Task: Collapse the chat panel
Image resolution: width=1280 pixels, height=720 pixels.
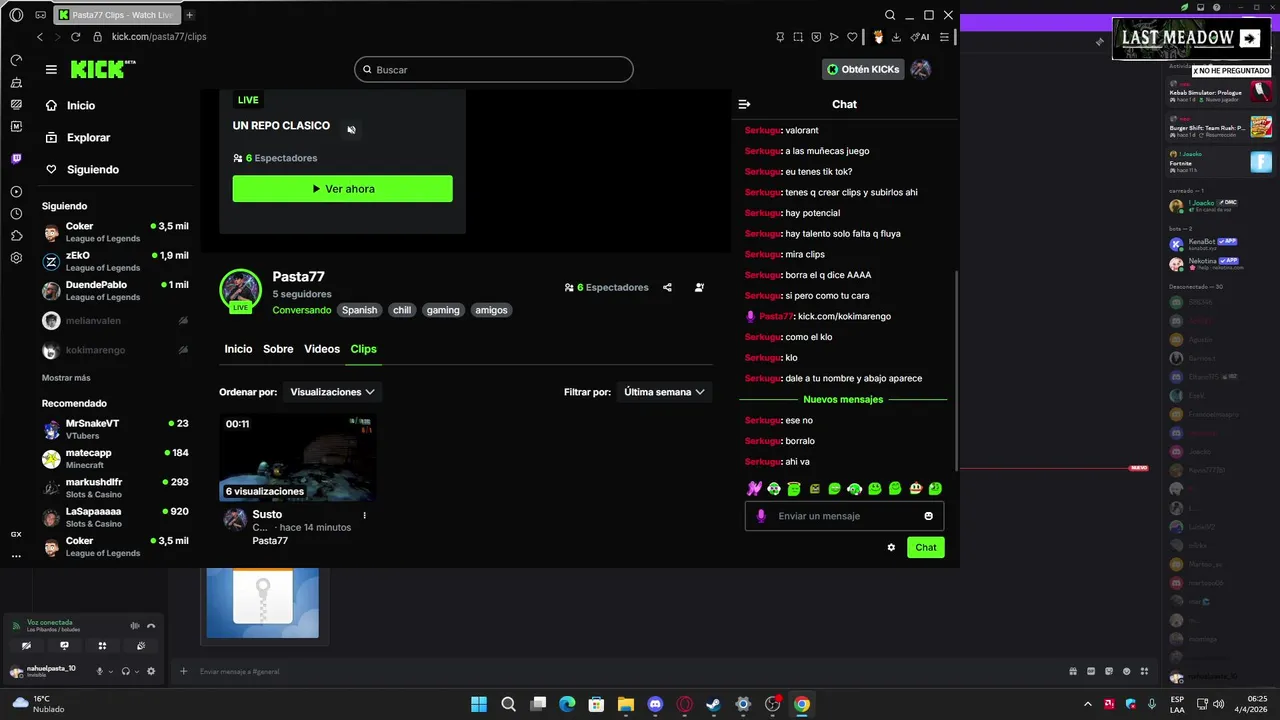Action: coord(744,104)
